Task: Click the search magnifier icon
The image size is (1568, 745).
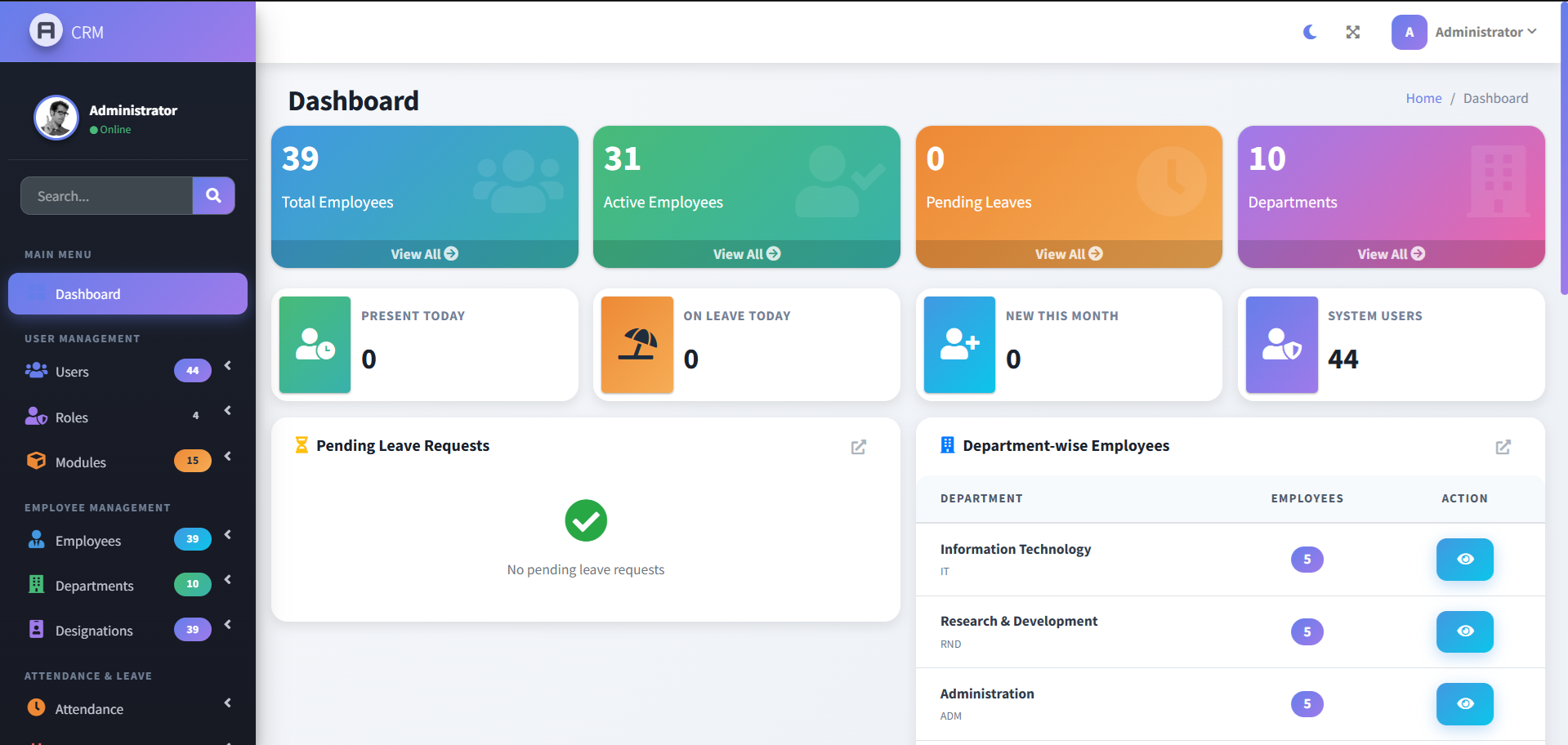Action: (213, 195)
